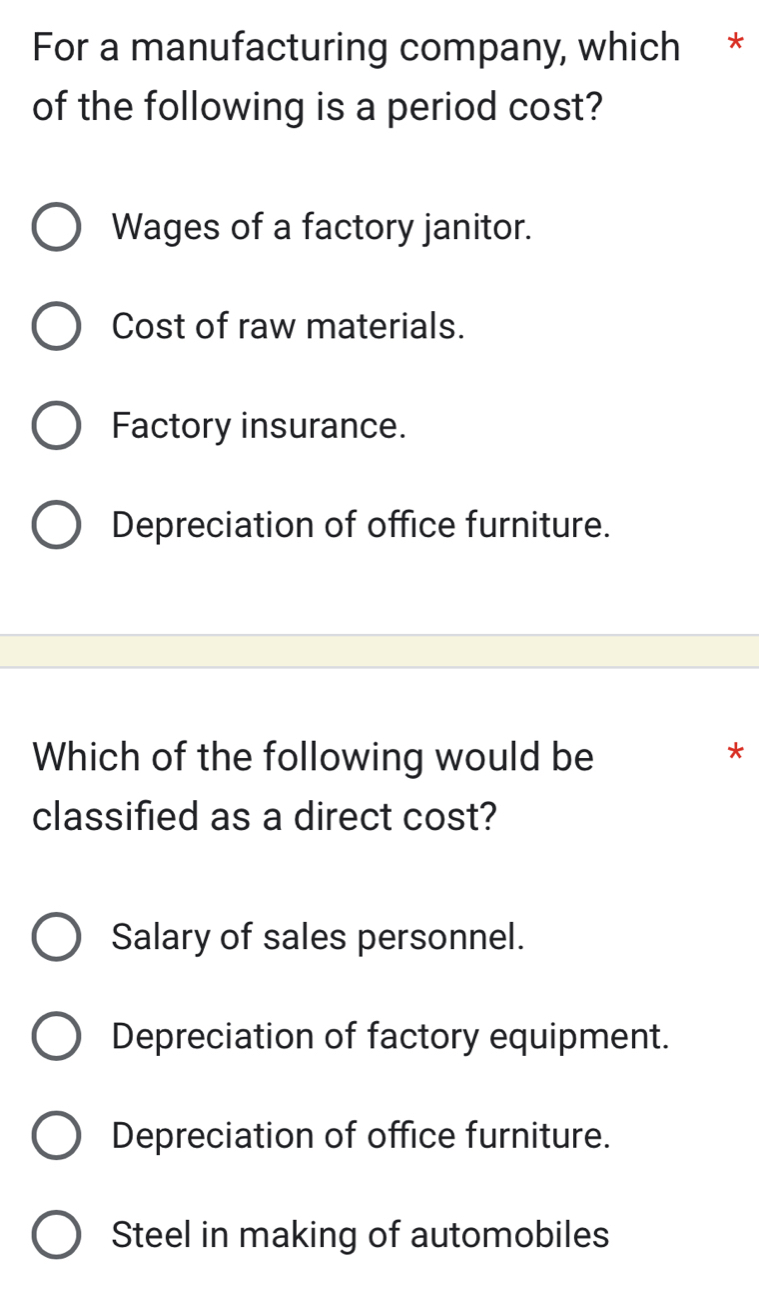This screenshot has height=1305, width=759.
Task: Click the direct cost question title
Action: click(x=313, y=786)
